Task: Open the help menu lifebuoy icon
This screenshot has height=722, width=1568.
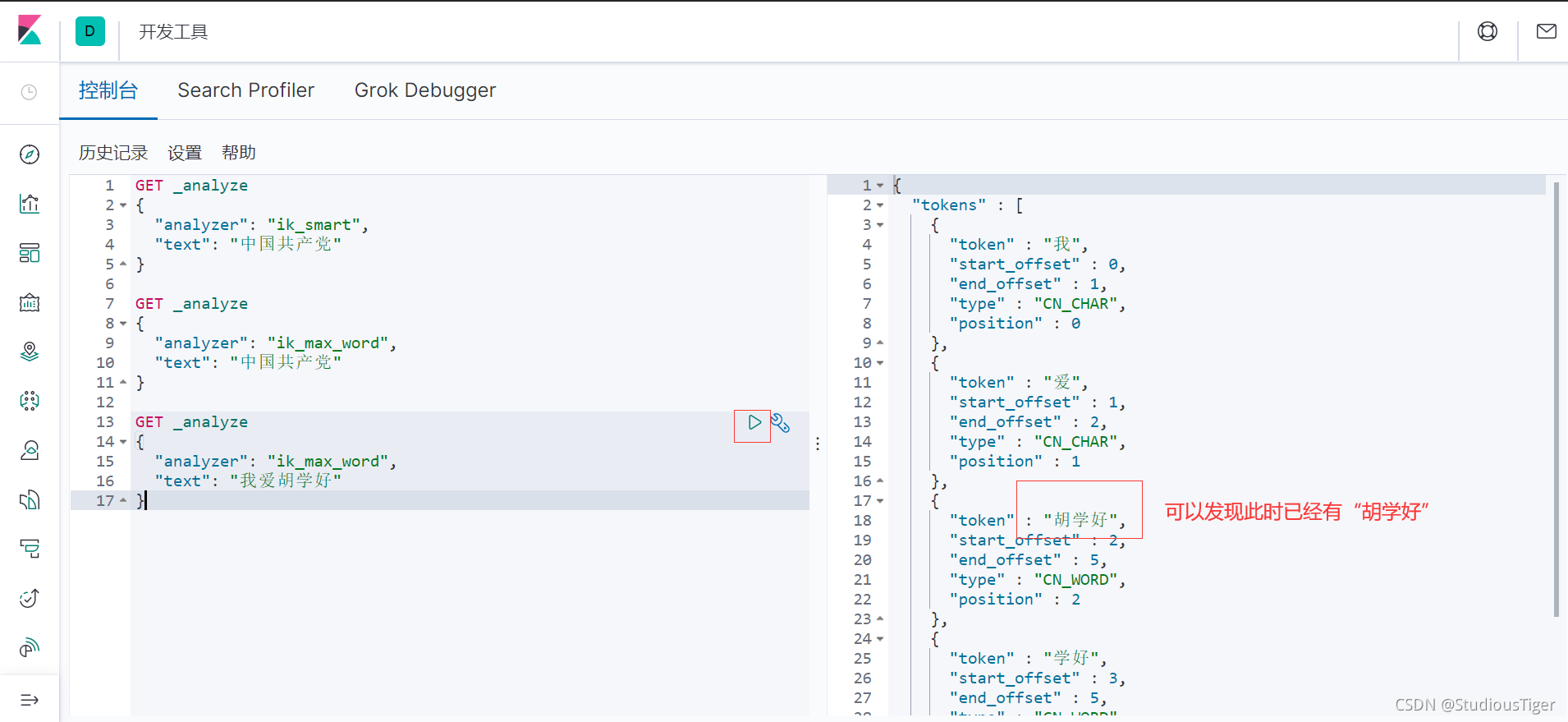Action: [1488, 31]
